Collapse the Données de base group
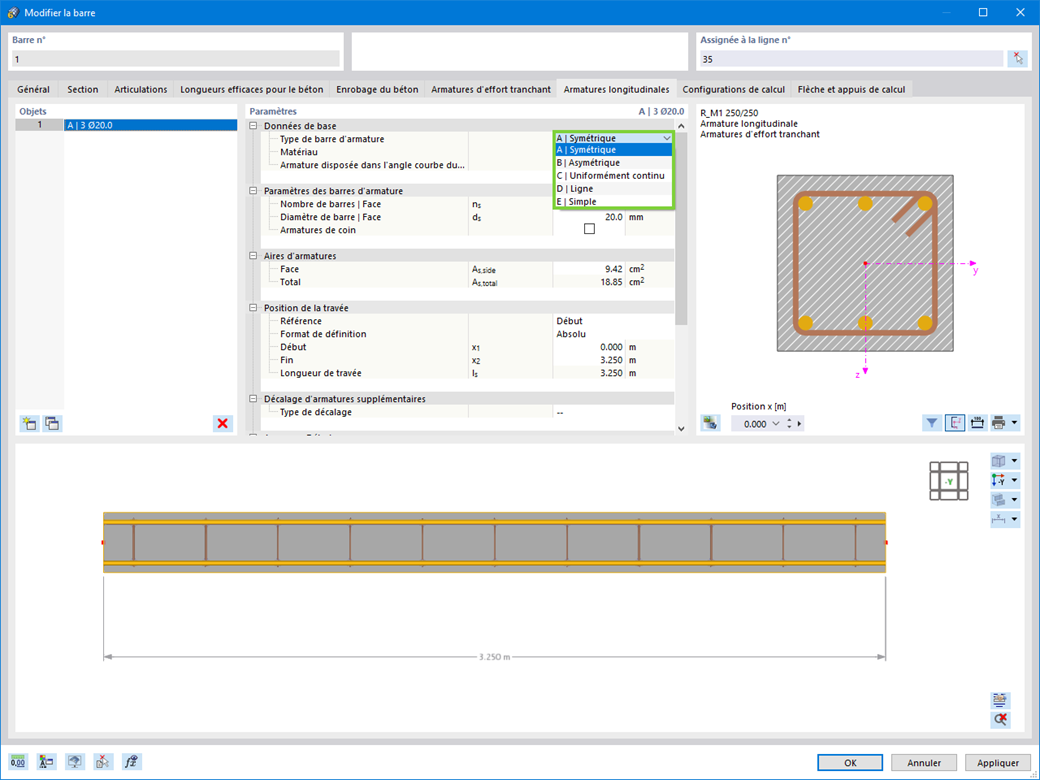Screen dimensions: 1040x780 click(253, 126)
